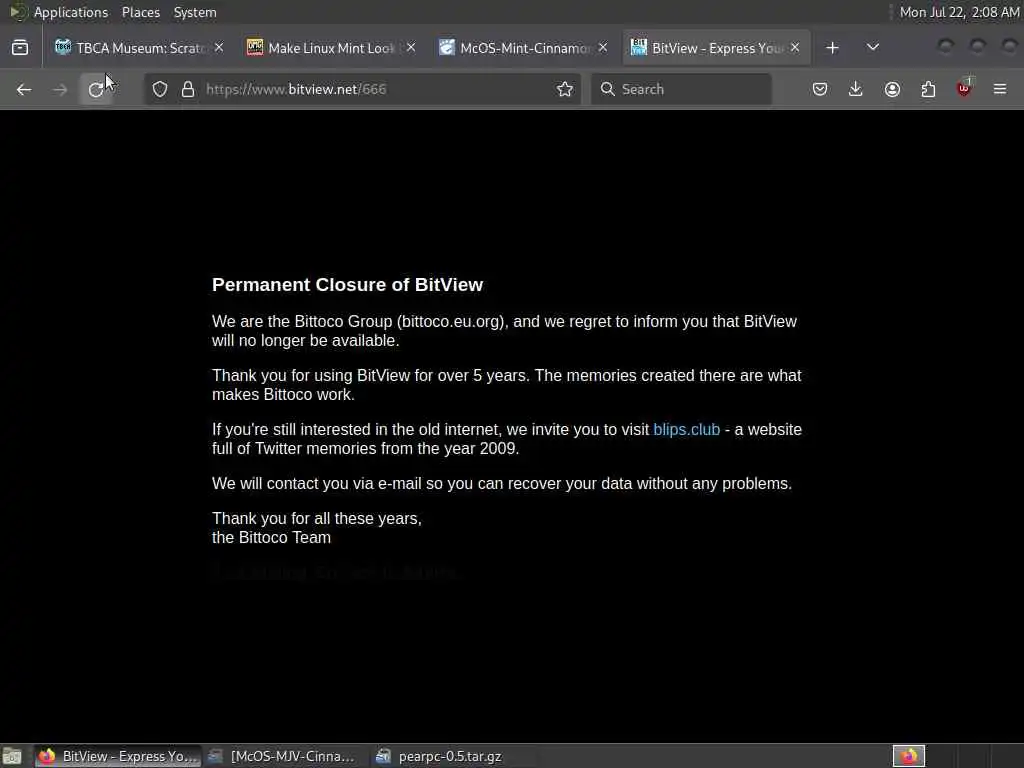Open the System menu
1024x768 pixels.
coord(195,12)
